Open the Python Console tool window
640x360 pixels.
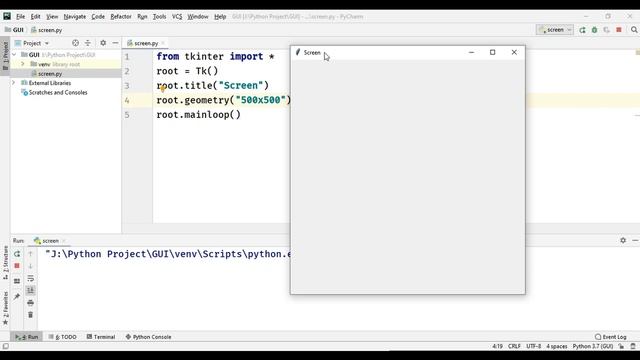148,337
